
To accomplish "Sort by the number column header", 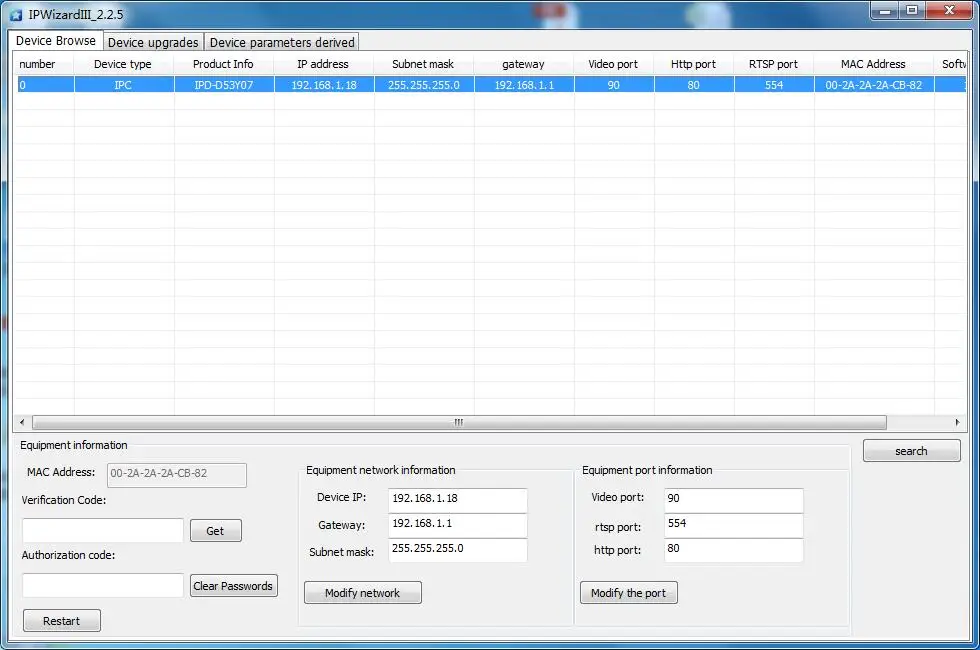I will tap(43, 64).
